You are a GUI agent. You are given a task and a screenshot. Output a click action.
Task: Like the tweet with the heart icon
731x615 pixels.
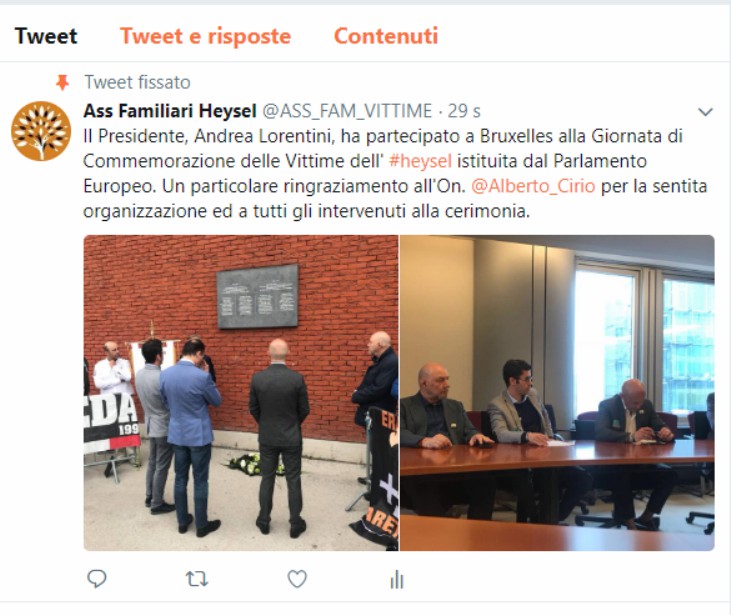pos(297,579)
